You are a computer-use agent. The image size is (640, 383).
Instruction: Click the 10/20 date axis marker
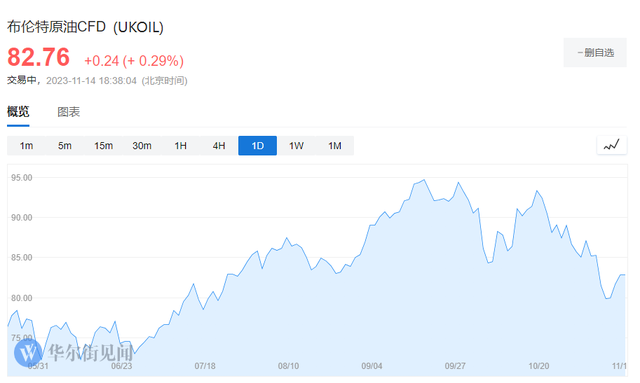(539, 366)
